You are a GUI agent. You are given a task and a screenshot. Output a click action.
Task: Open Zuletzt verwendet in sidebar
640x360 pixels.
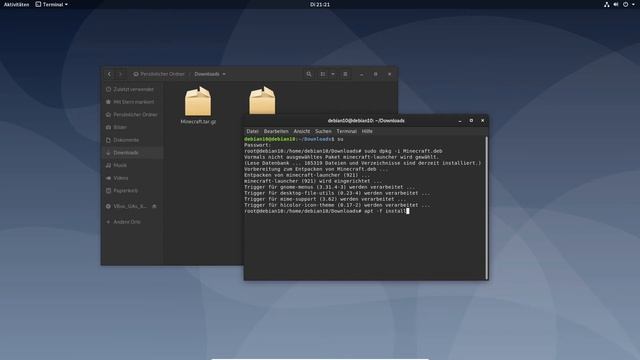133,89
